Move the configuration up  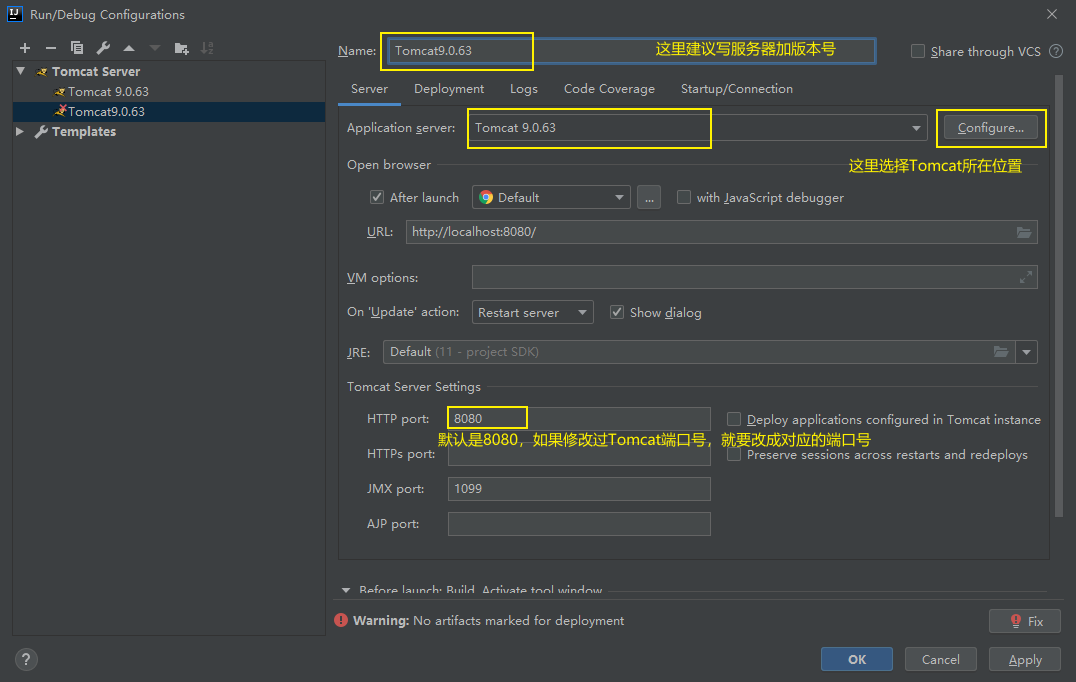click(x=129, y=47)
